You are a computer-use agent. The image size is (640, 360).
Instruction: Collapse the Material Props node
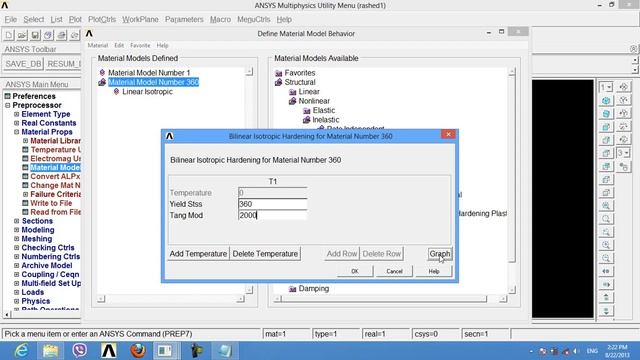pos(16,132)
